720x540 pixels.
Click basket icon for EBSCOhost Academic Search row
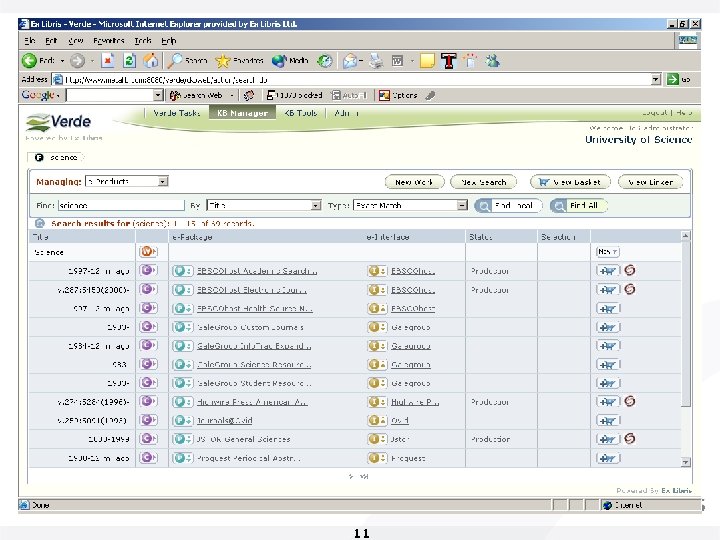(608, 270)
